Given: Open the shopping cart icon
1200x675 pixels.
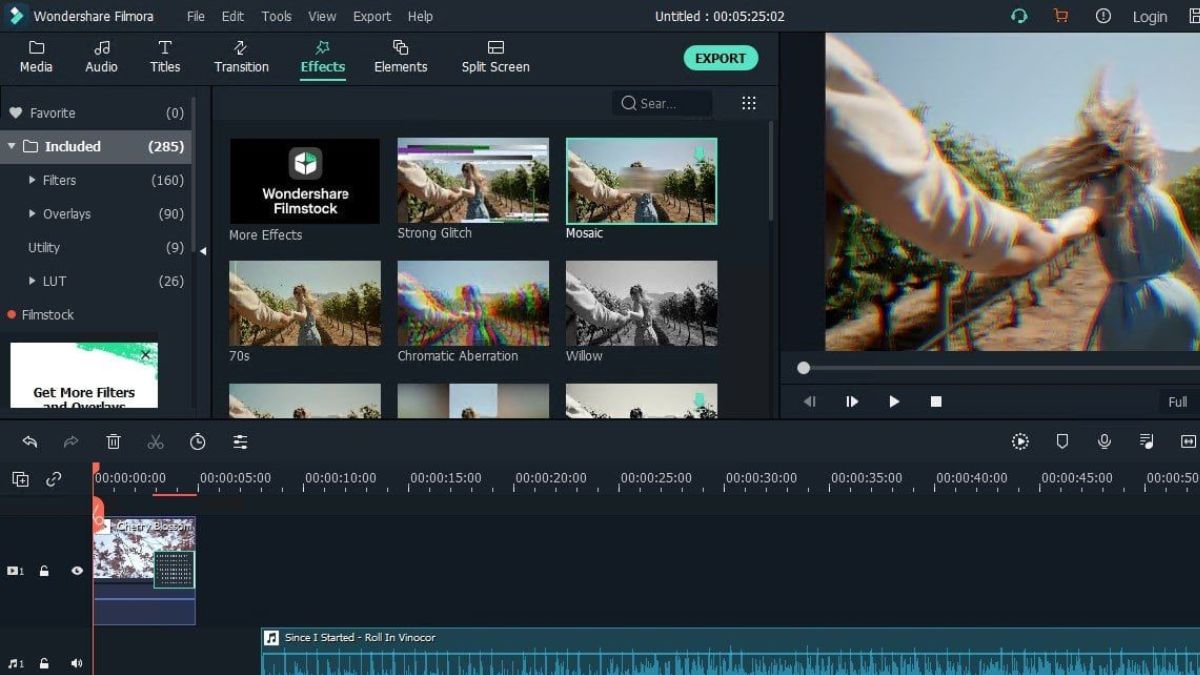Looking at the screenshot, I should (1061, 16).
